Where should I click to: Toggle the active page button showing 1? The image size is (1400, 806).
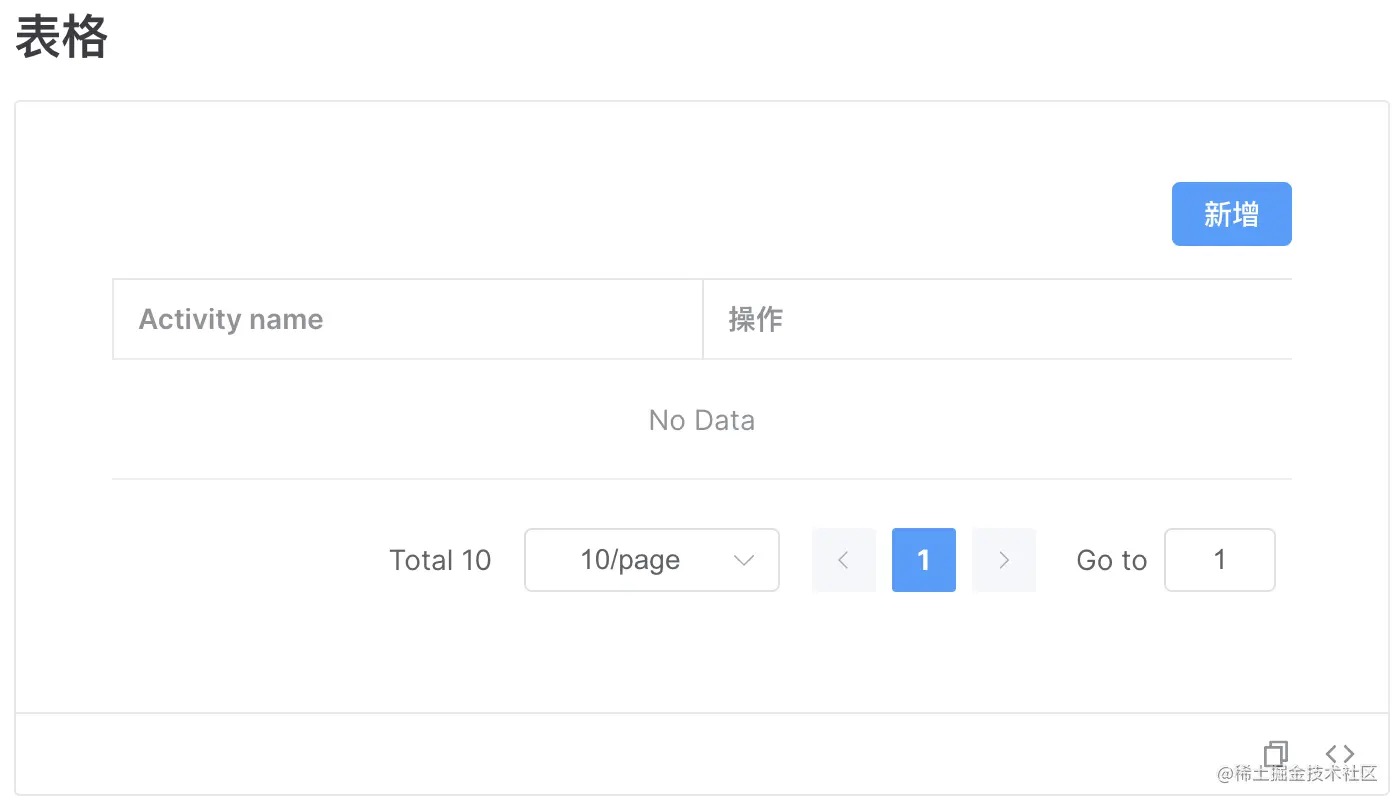[x=923, y=560]
